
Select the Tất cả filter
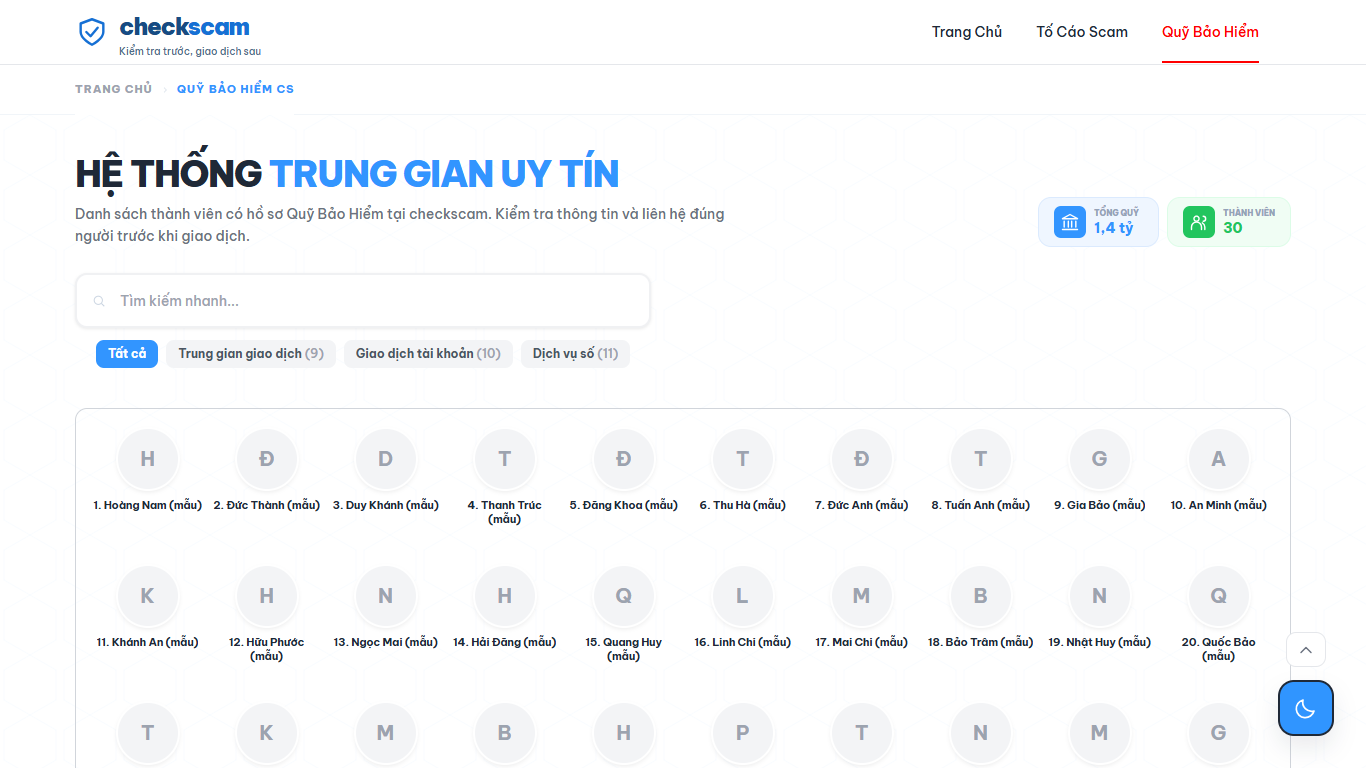[x=127, y=354]
